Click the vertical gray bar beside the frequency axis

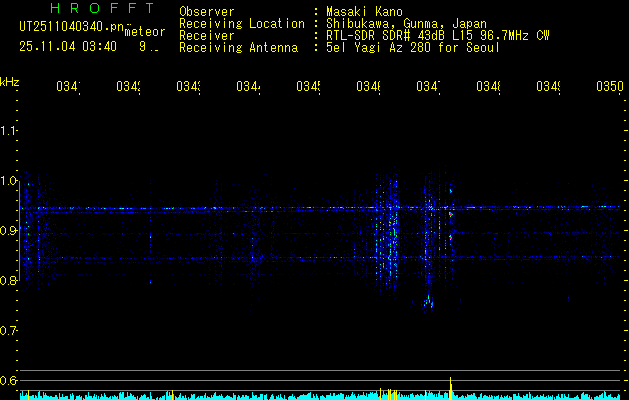pos(19,233)
